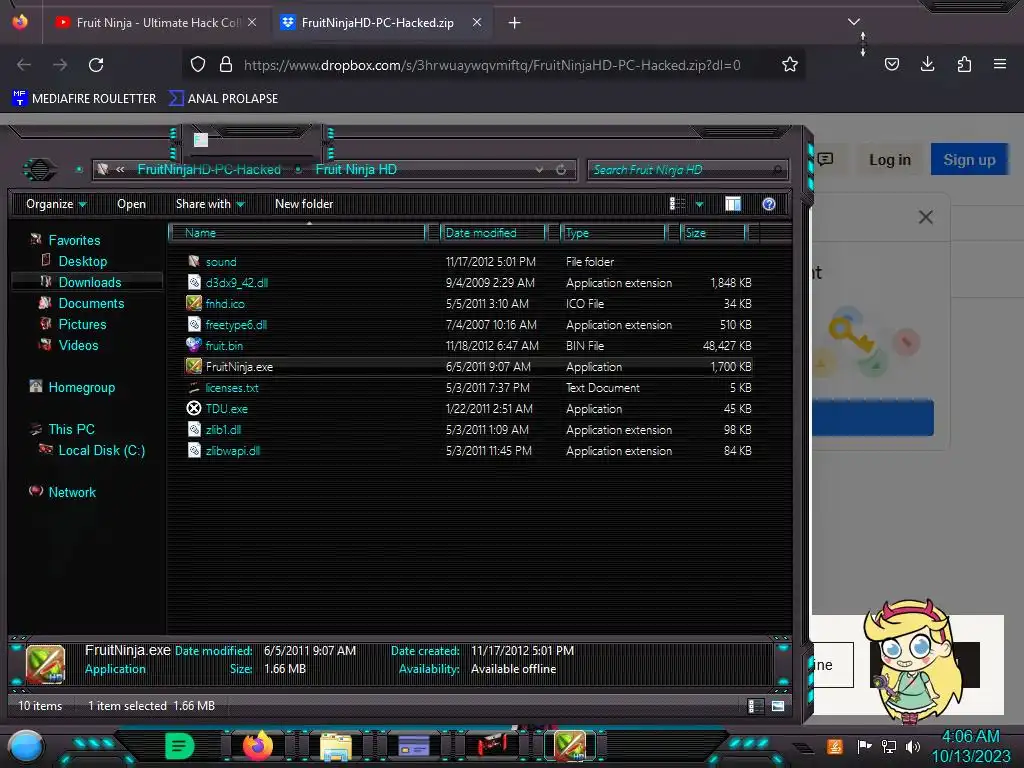Click the volume speaker tray icon

coord(913,746)
